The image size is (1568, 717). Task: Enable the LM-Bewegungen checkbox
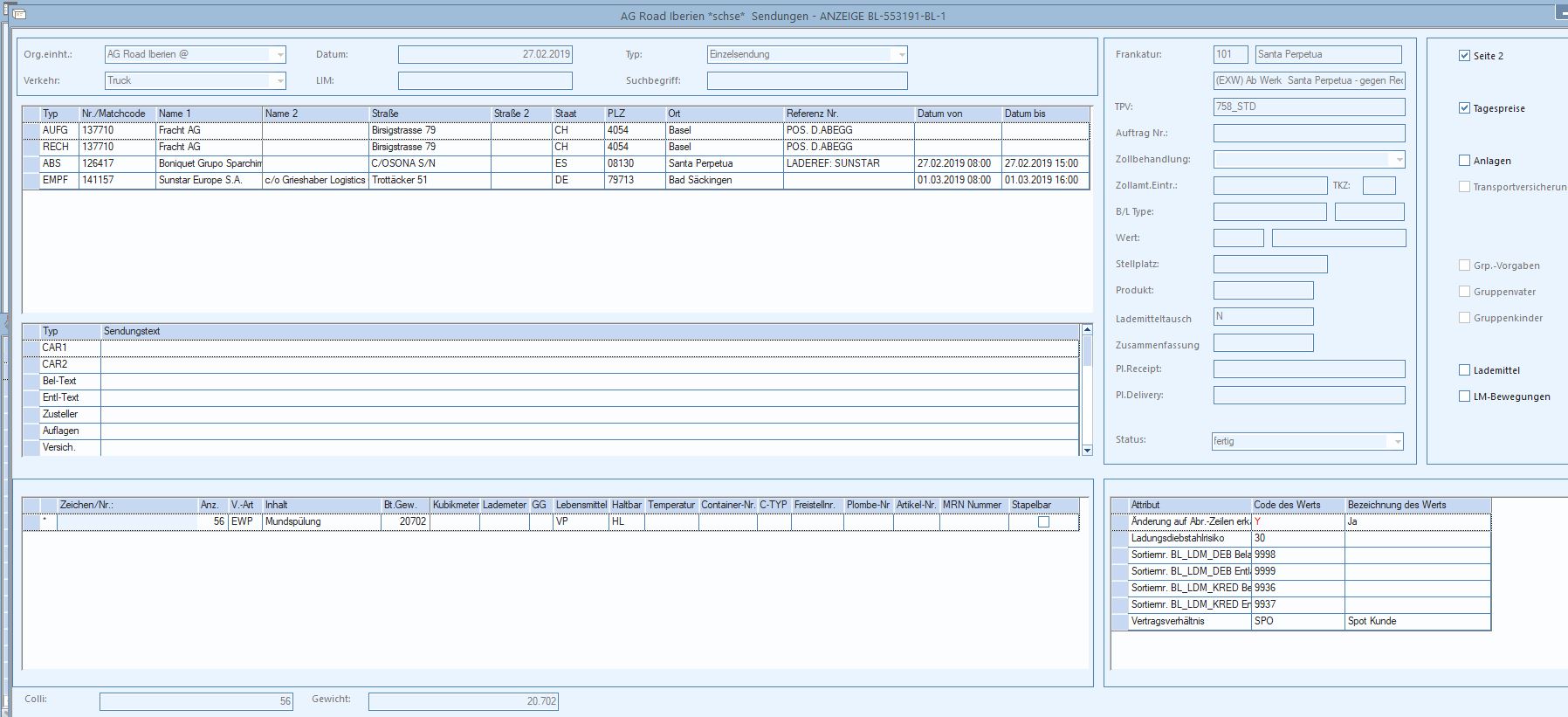tap(1464, 396)
